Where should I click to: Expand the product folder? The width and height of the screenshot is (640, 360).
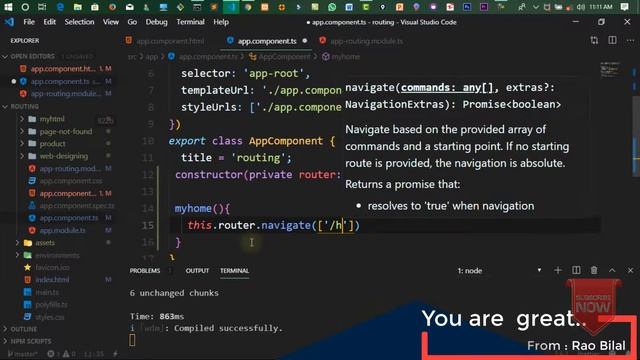pos(22,144)
